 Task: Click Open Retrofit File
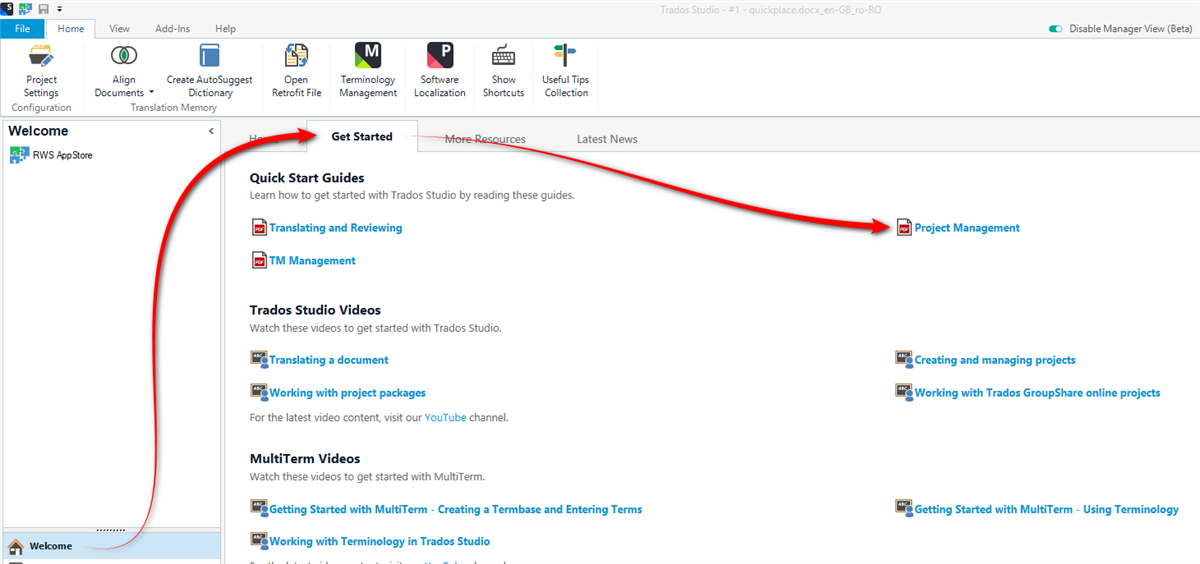click(x=296, y=70)
